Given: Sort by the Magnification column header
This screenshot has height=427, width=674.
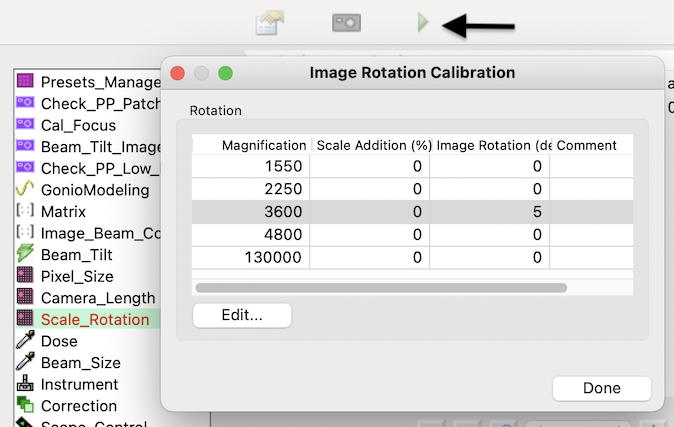Looking at the screenshot, I should tap(263, 145).
